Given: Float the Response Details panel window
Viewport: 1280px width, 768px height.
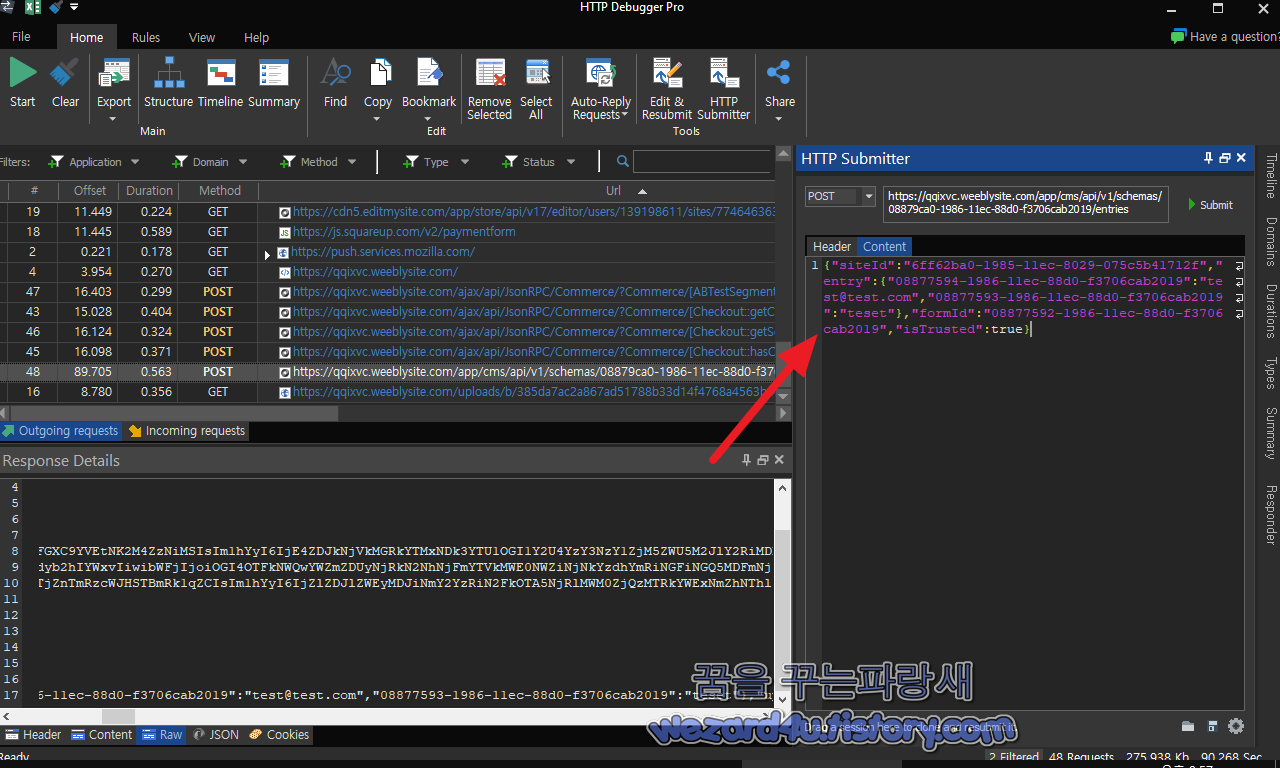Looking at the screenshot, I should [x=763, y=460].
